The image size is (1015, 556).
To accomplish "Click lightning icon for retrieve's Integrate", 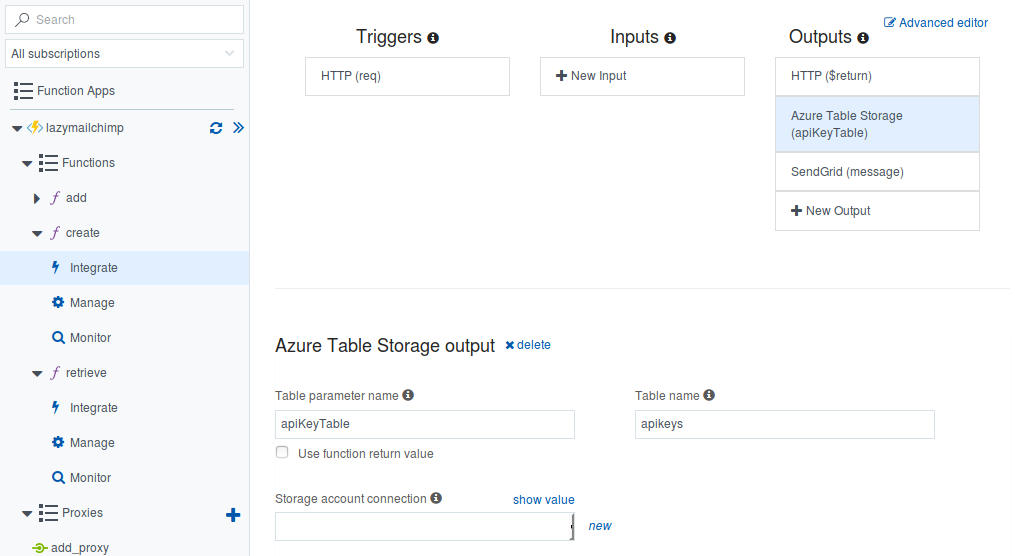I will coord(56,407).
